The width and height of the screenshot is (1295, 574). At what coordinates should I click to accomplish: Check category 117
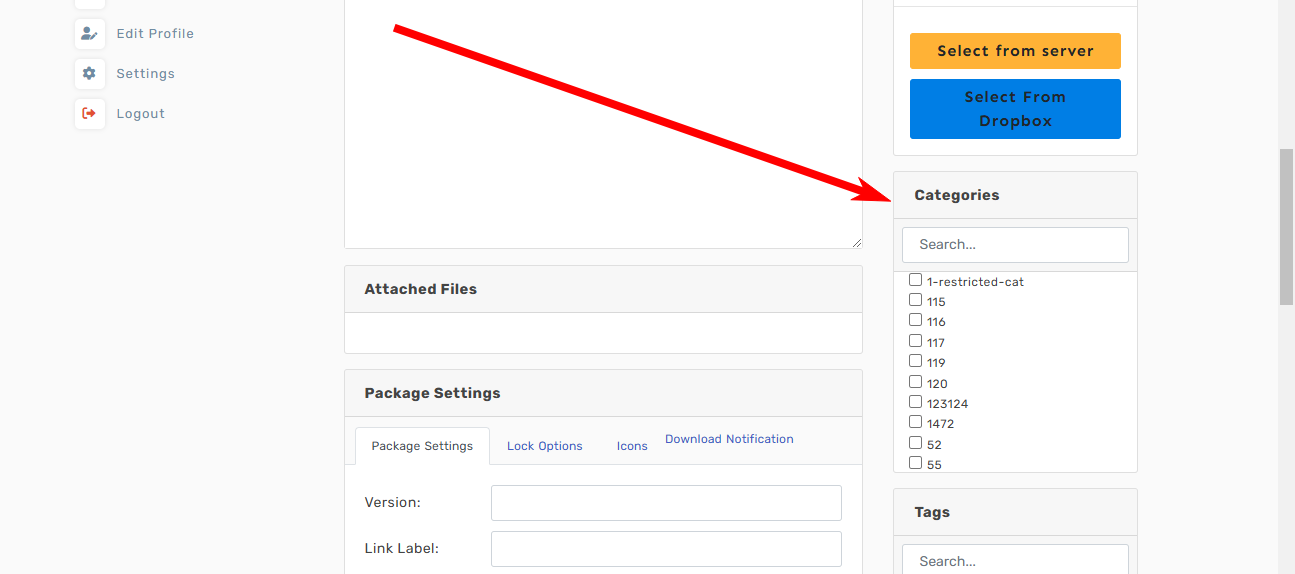coord(915,341)
